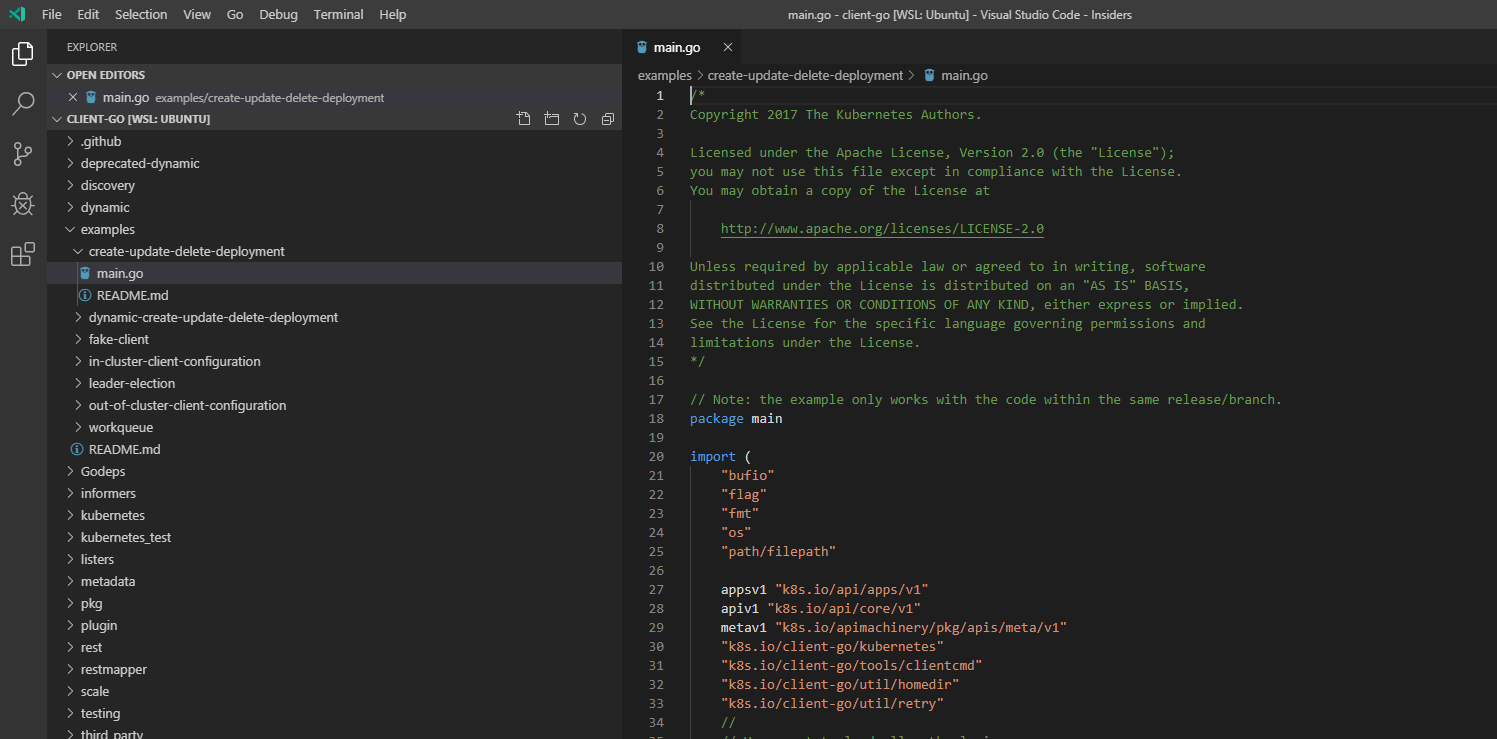Close main.go in Open Editors list
1497x739 pixels.
point(72,97)
